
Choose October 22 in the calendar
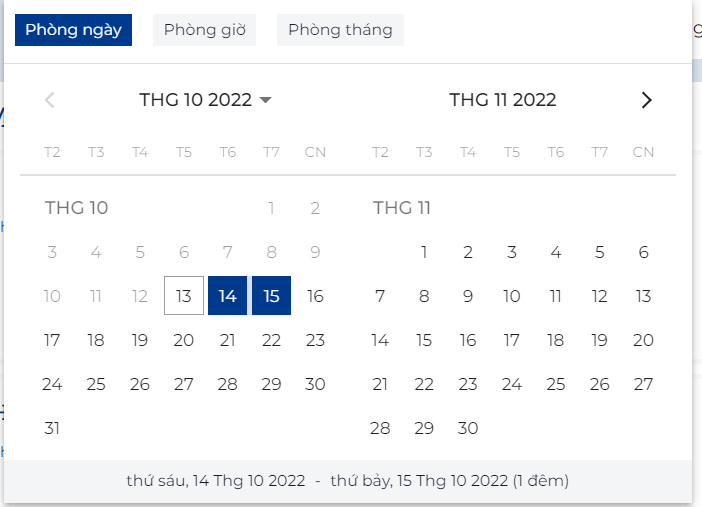(x=271, y=340)
